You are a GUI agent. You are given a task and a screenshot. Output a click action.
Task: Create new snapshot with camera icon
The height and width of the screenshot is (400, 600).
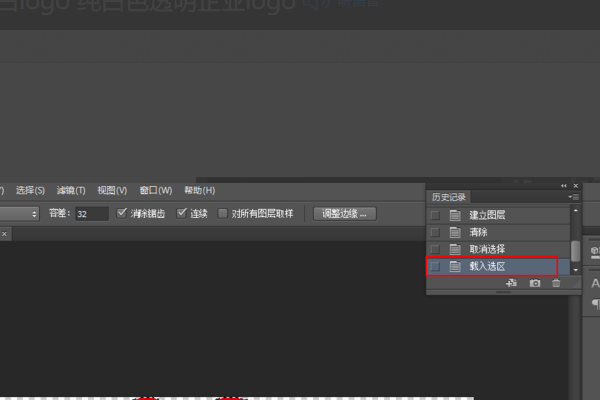pos(535,283)
